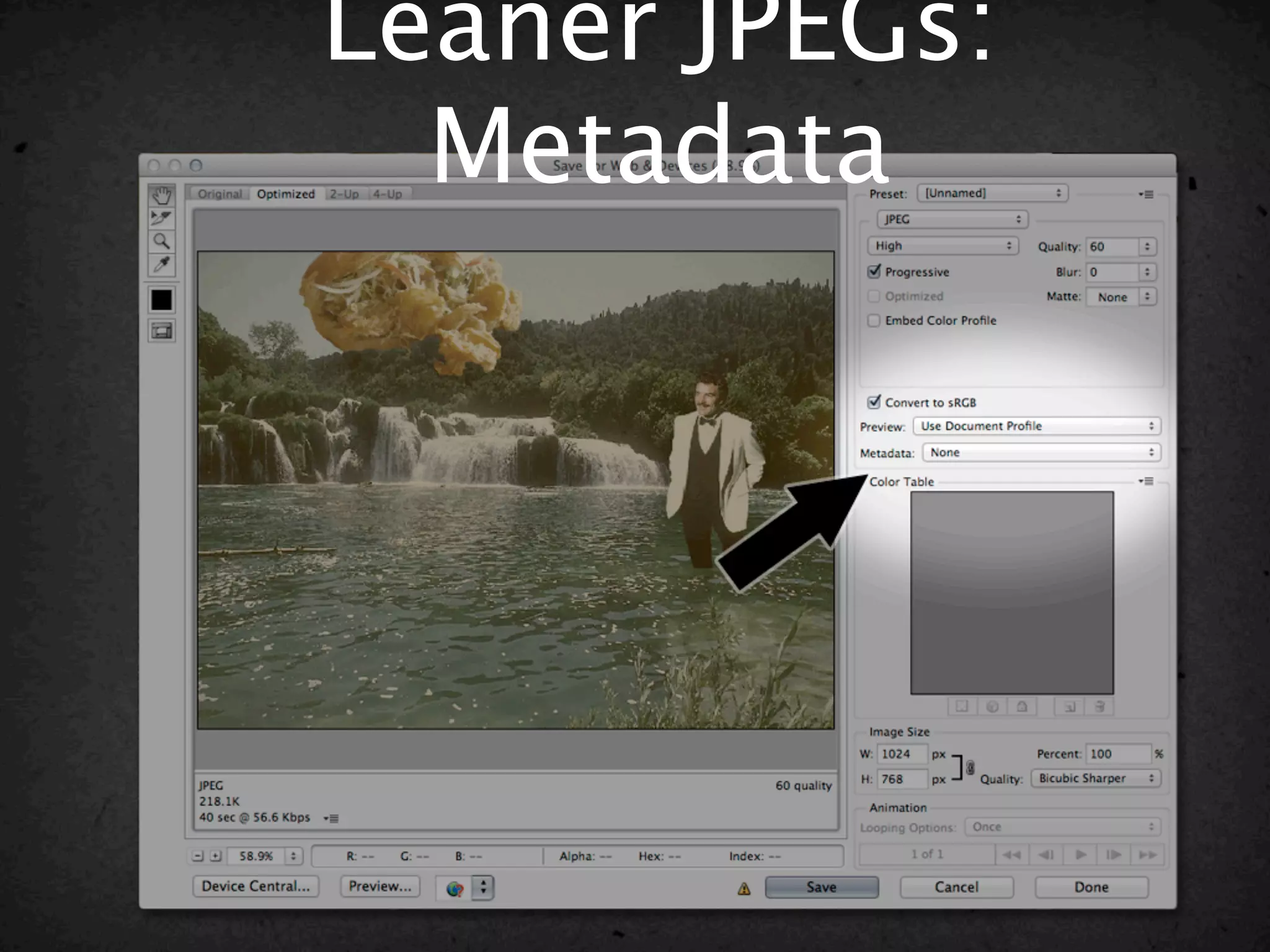Toggle slices visibility icon

coord(161,331)
